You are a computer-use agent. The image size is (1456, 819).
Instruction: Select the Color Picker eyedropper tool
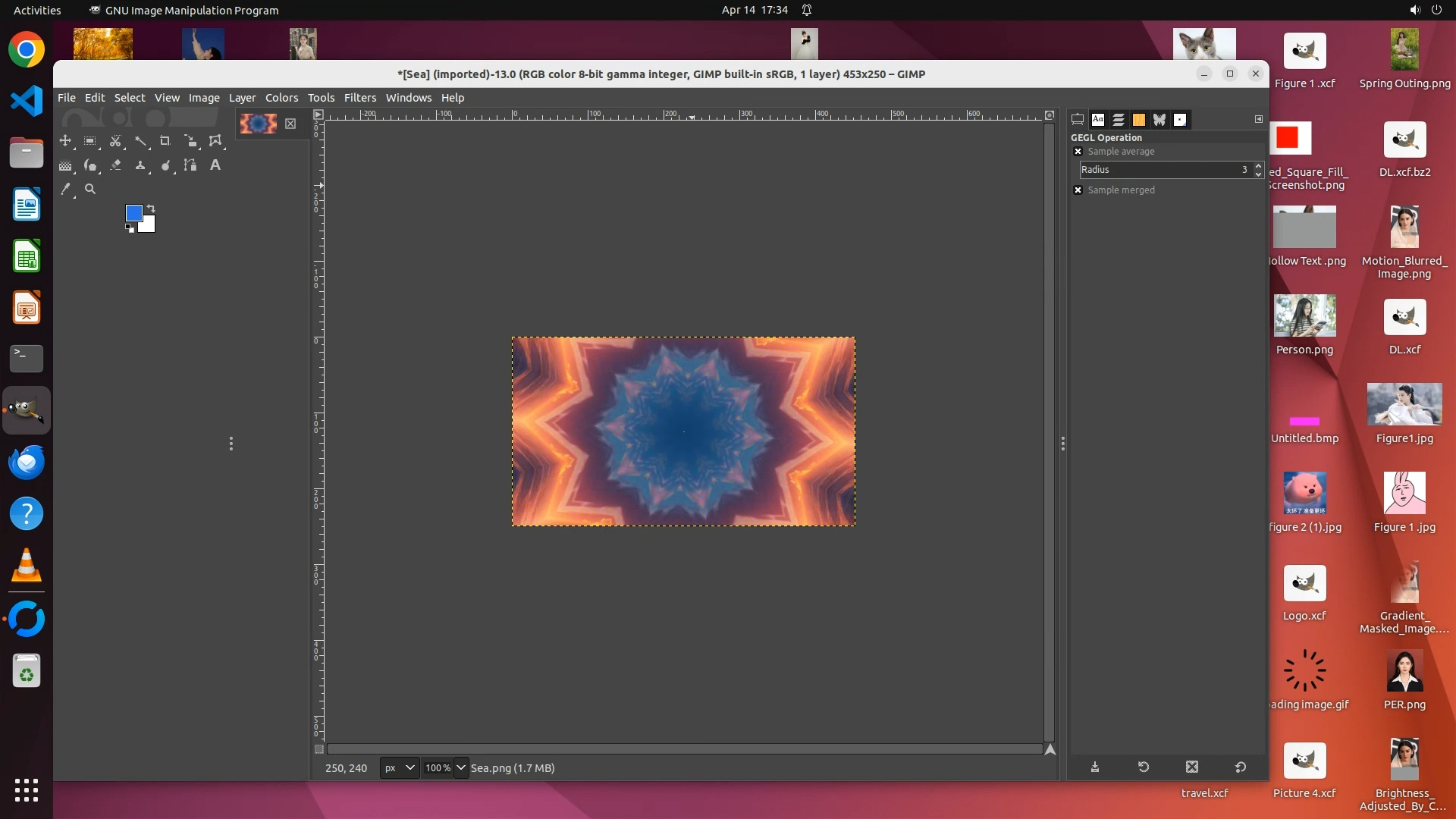pyautogui.click(x=65, y=190)
